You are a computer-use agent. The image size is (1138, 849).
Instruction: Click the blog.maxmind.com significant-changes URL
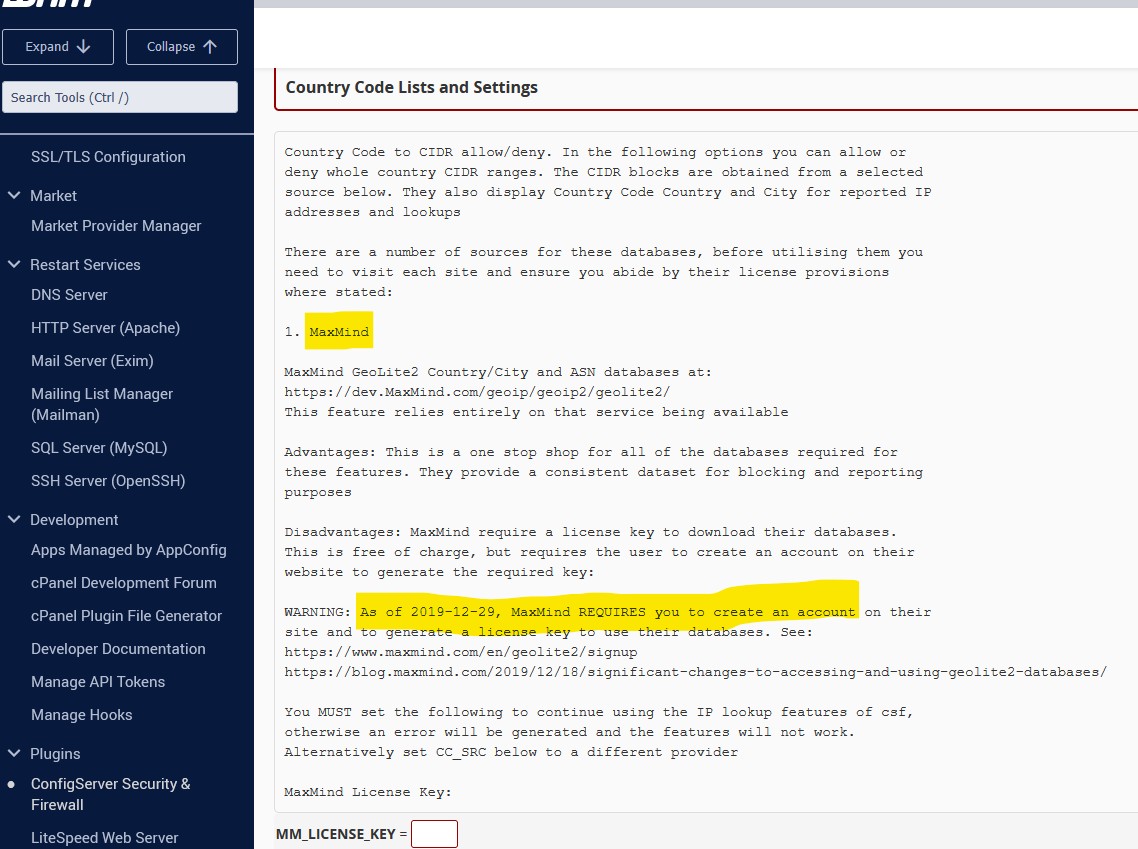pyautogui.click(x=695, y=672)
